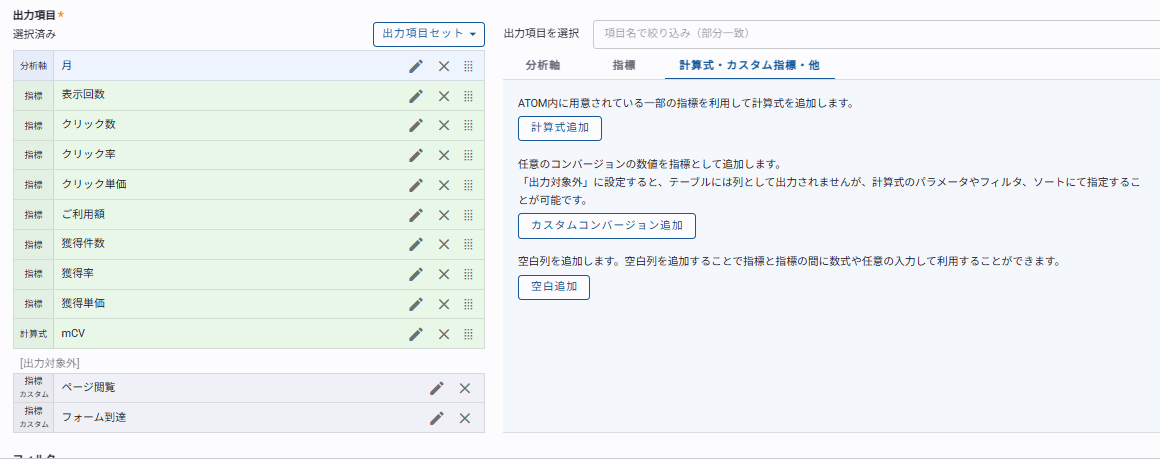Click edit pencil on 獲得件数

[416, 245]
